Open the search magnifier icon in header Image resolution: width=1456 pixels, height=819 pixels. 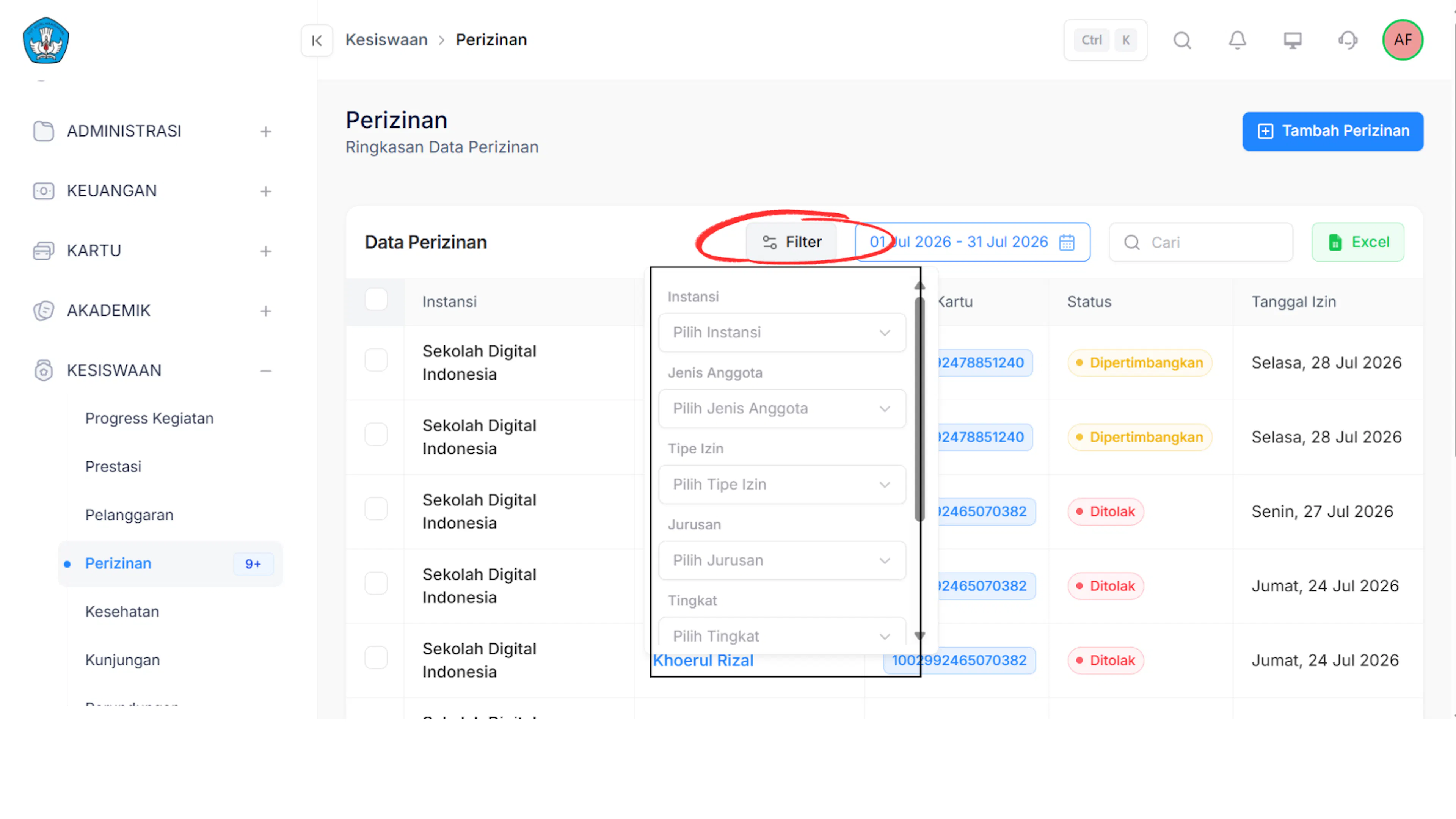(1182, 40)
